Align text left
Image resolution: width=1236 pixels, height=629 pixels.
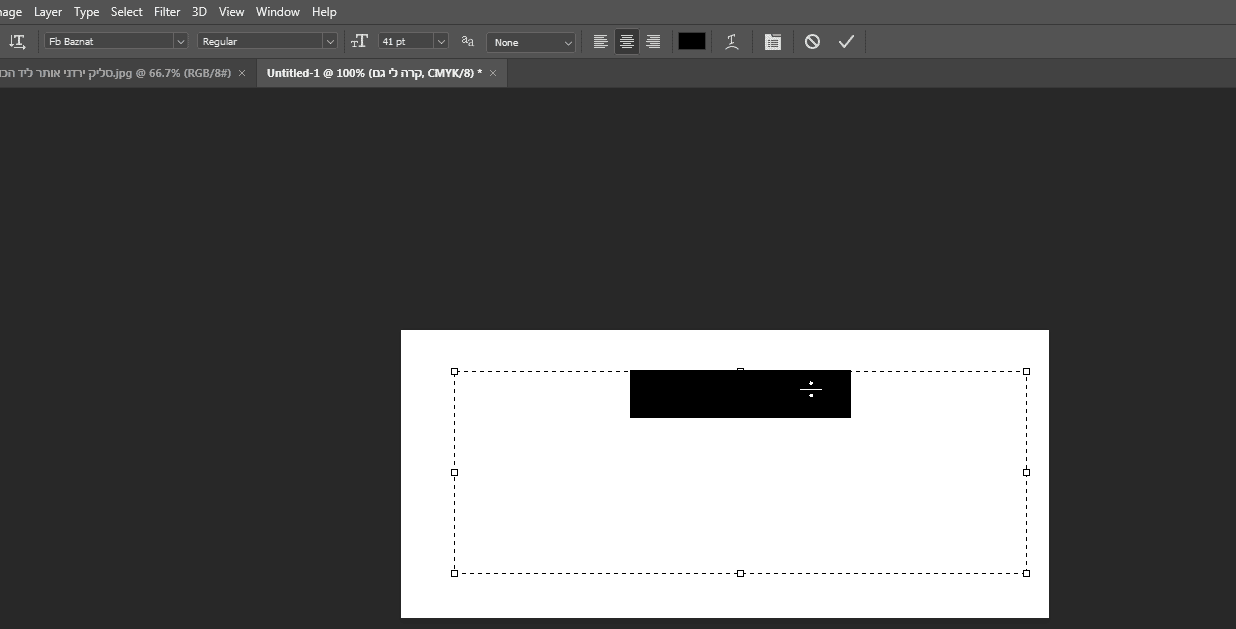[x=600, y=41]
